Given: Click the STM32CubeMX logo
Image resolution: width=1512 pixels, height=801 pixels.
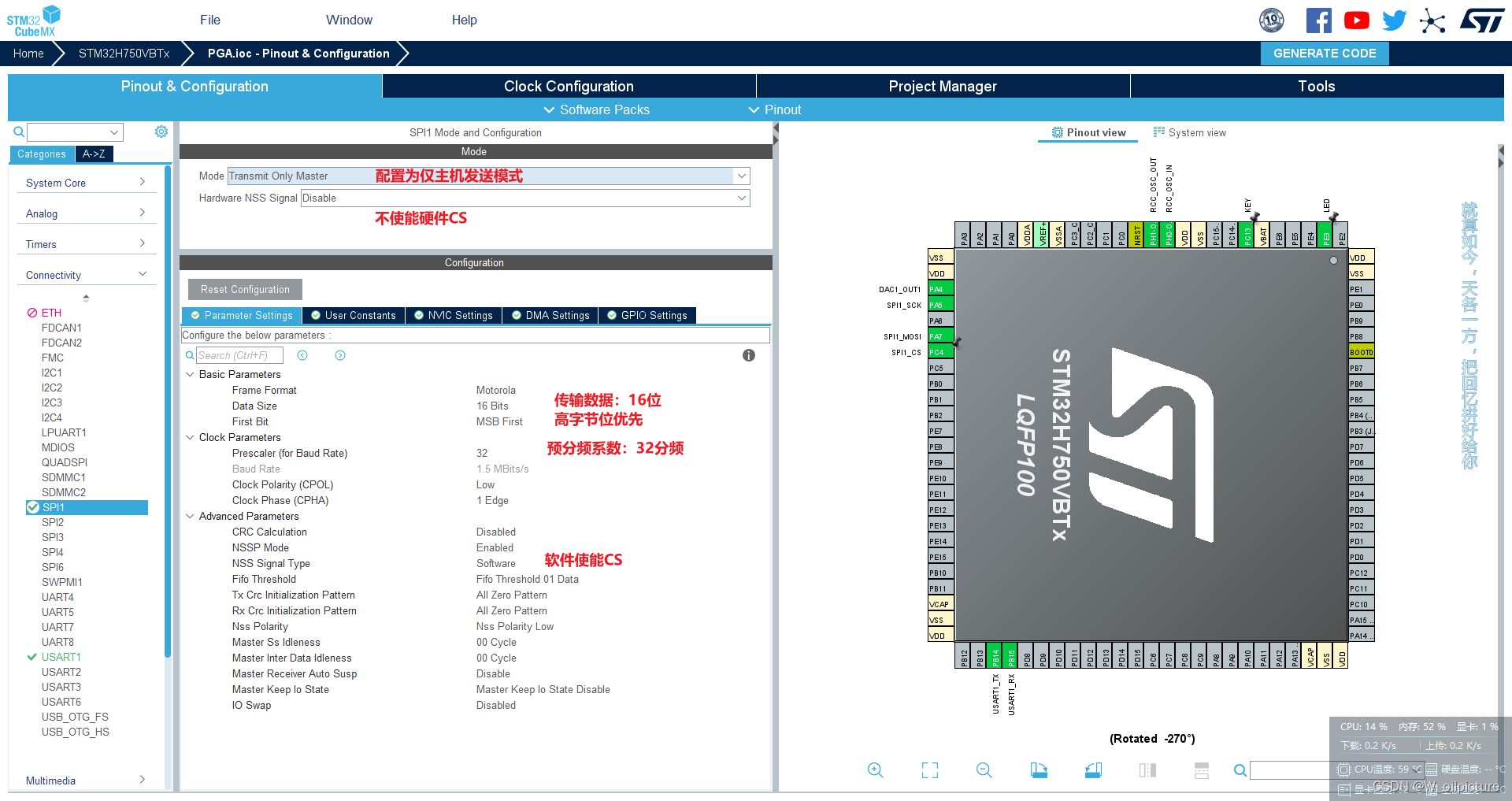Looking at the screenshot, I should (34, 20).
